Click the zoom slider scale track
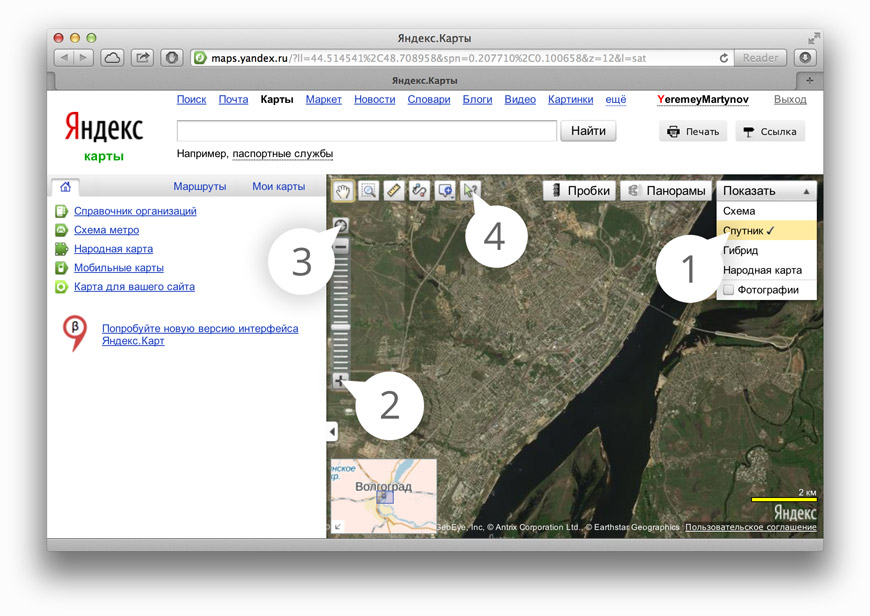Image resolution: width=870 pixels, height=616 pixels. pyautogui.click(x=341, y=314)
